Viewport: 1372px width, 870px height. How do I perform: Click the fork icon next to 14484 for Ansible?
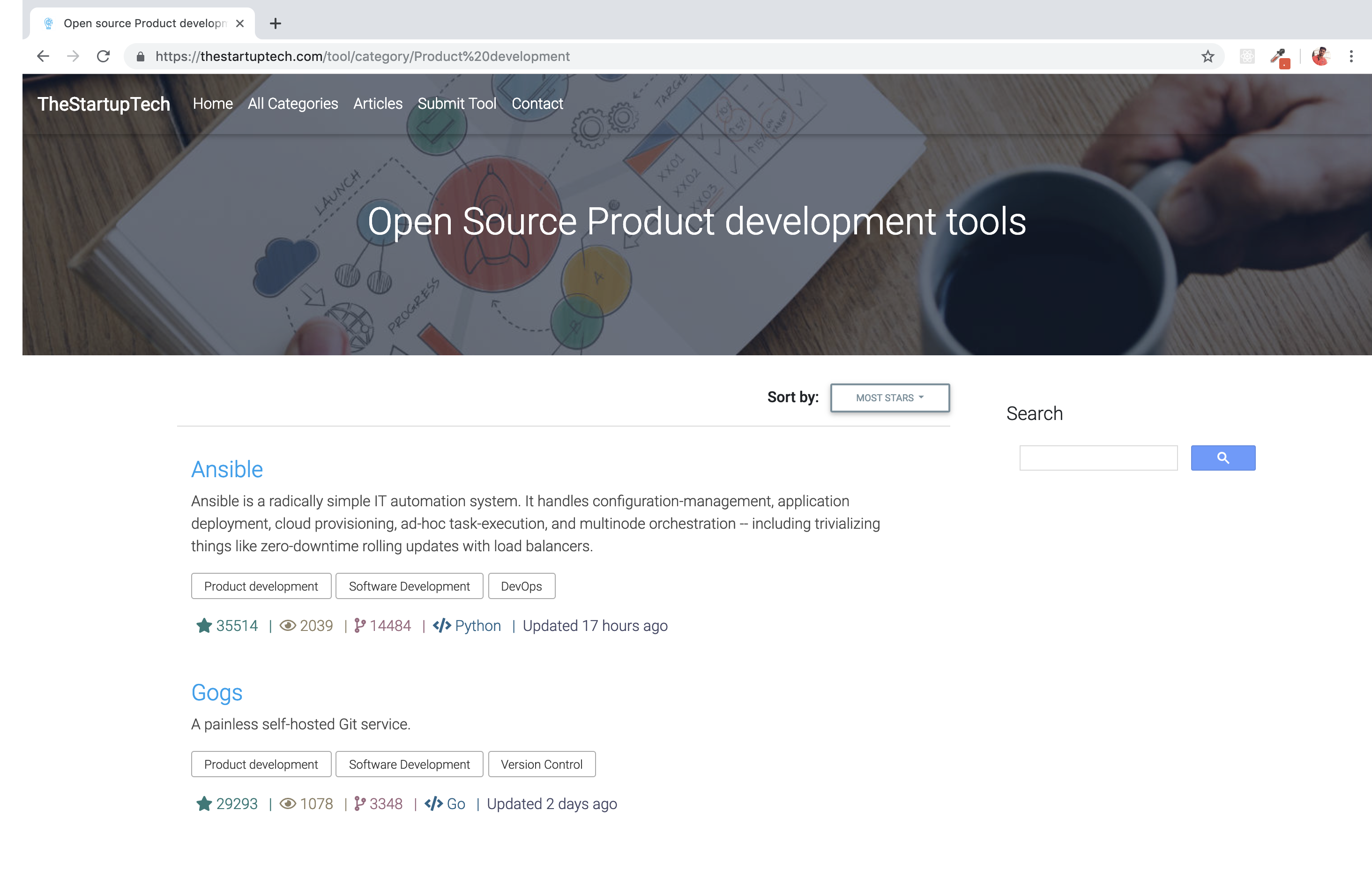tap(359, 625)
